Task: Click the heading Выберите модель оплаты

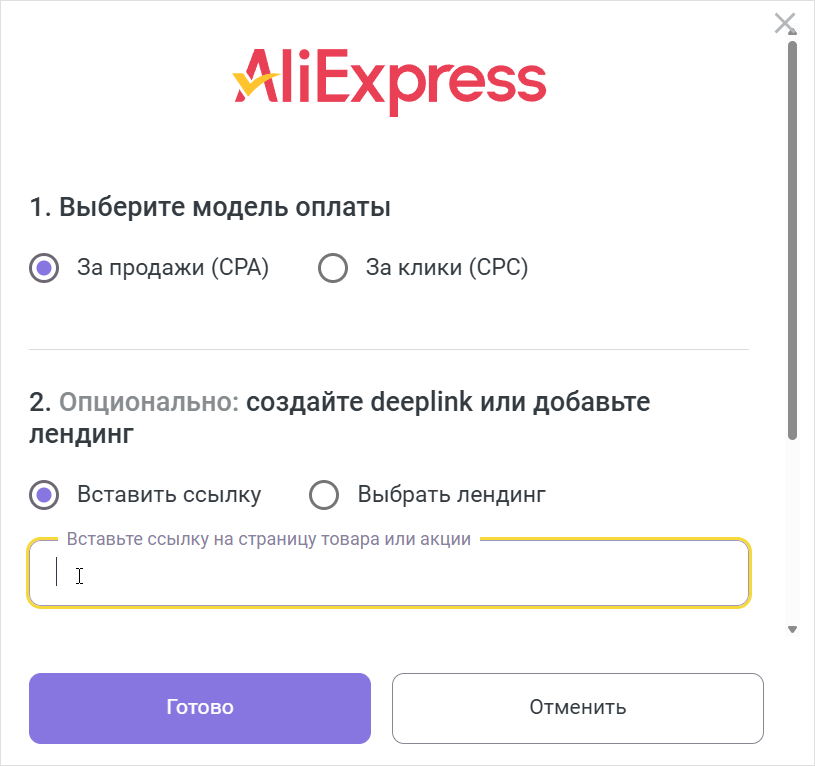Action: [210, 208]
